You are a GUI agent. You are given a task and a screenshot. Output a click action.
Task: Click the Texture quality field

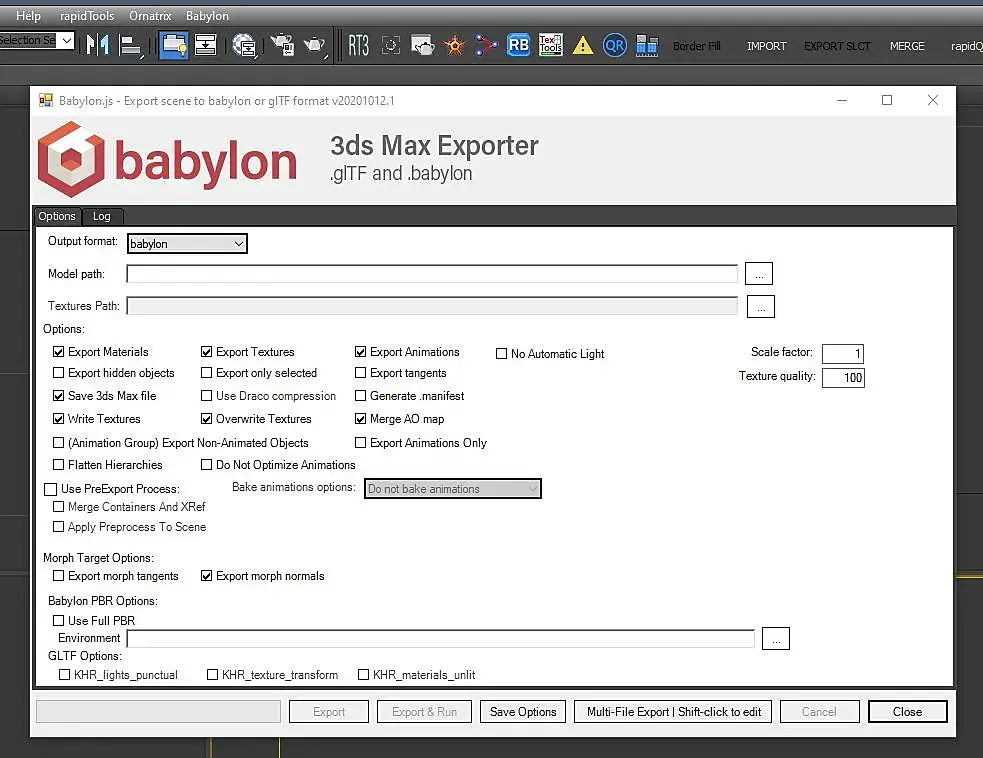[843, 377]
